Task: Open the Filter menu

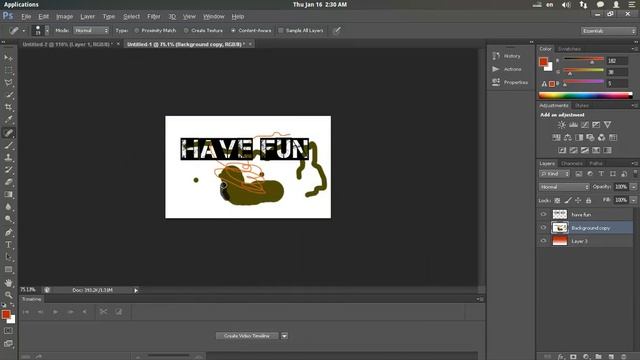Action: point(153,17)
